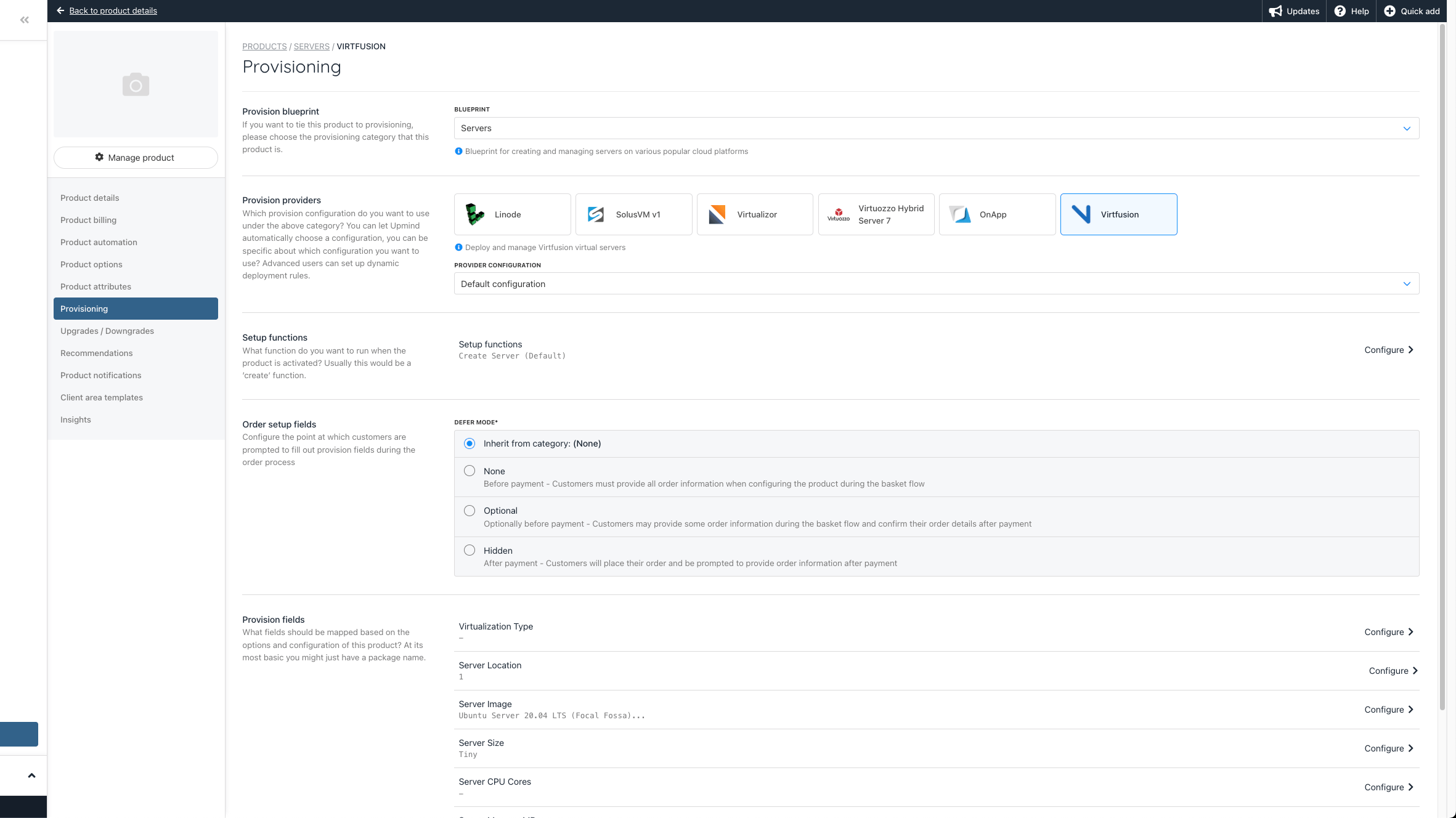Click the vertical page scrollbar
This screenshot has height=818, width=1456.
1442,366
